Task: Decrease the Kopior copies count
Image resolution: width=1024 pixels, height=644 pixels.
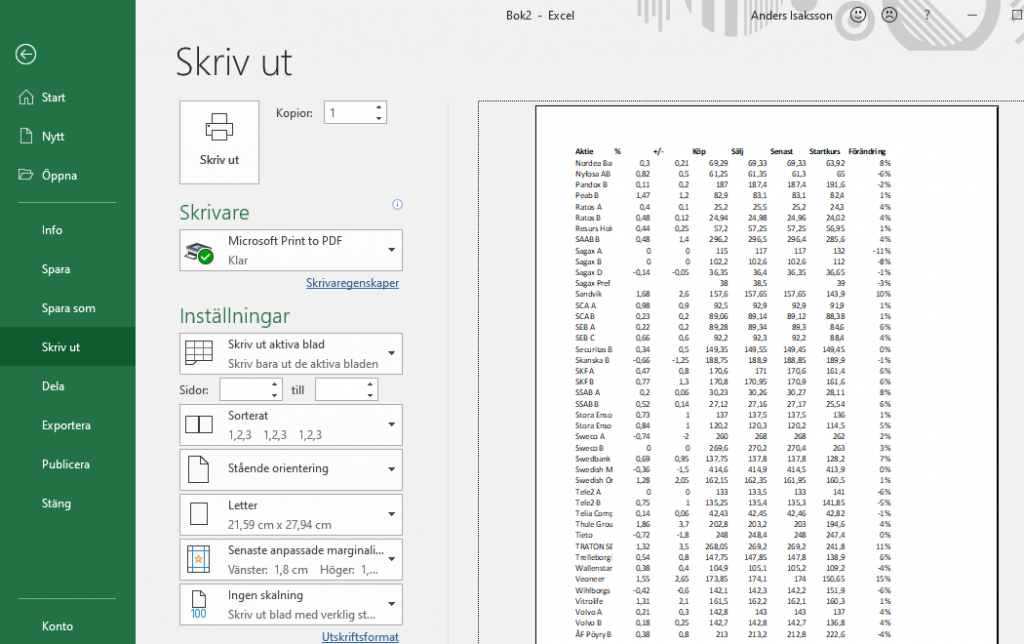Action: [x=379, y=118]
